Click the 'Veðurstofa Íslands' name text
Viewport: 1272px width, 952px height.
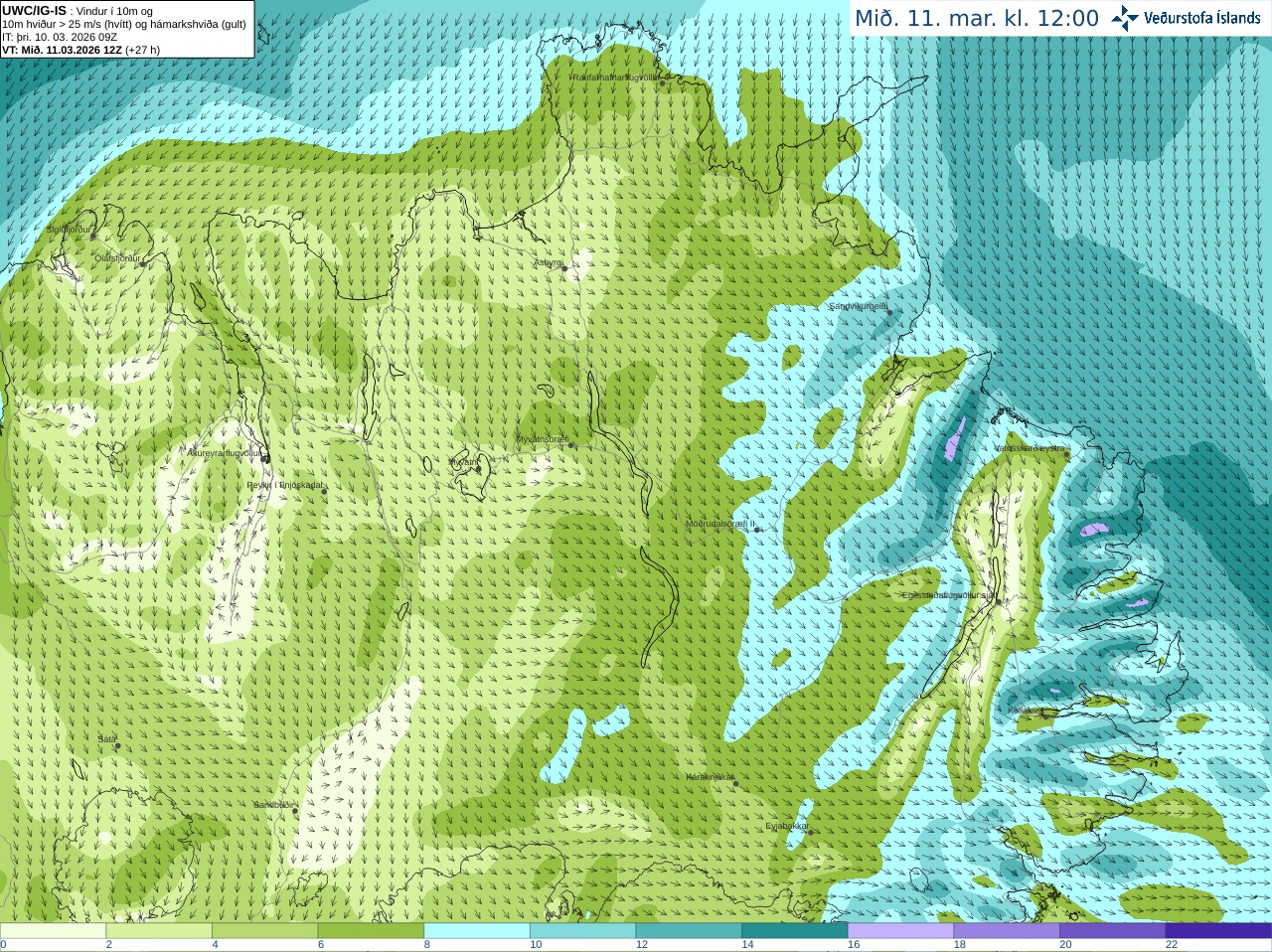coord(1202,18)
